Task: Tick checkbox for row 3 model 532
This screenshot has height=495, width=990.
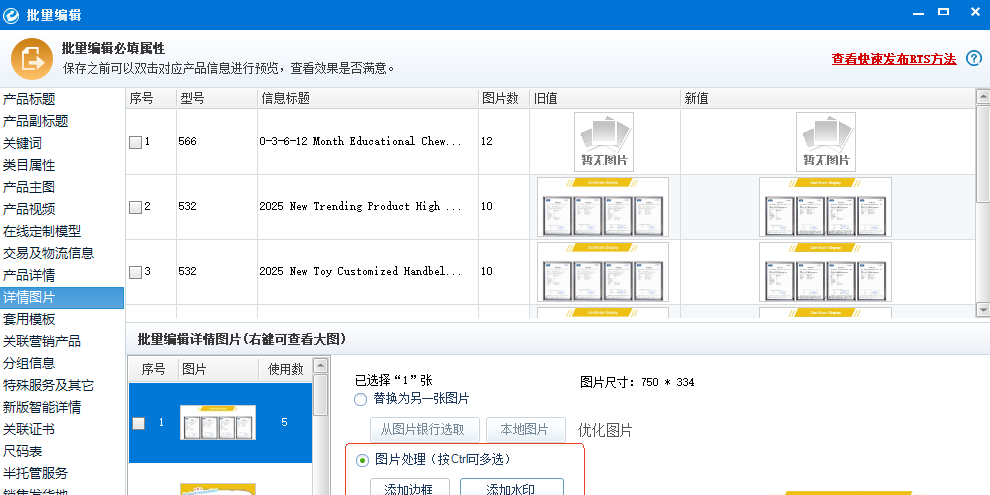Action: [x=135, y=272]
